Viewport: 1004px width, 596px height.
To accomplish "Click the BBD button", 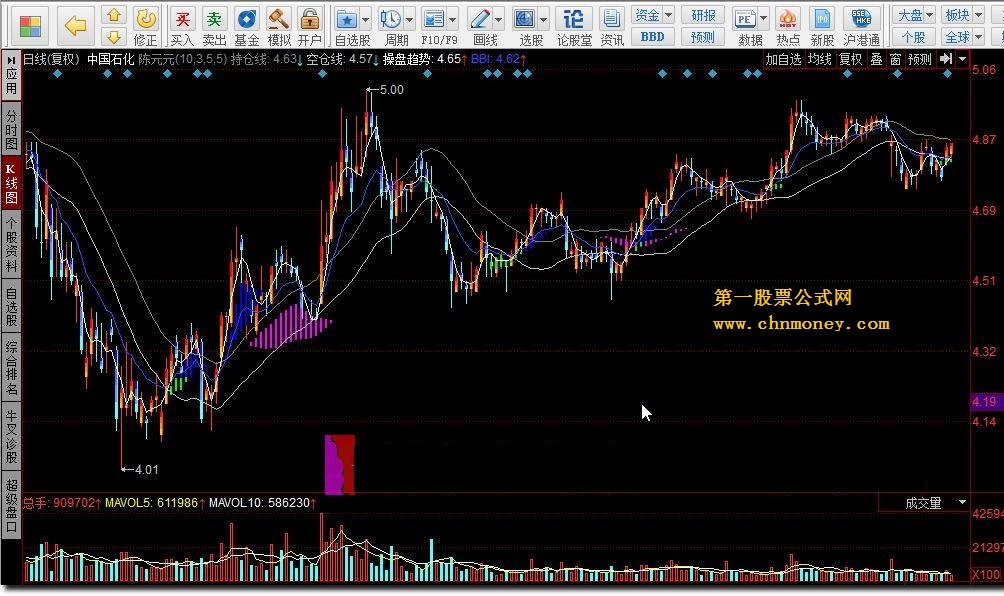I will pyautogui.click(x=652, y=37).
